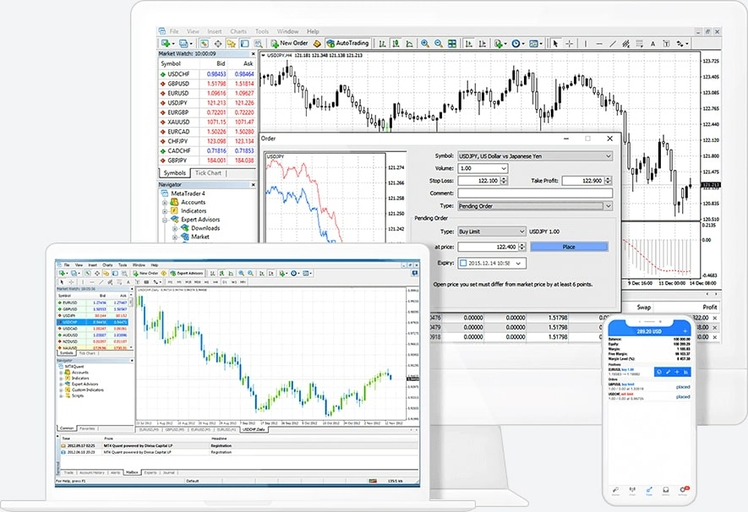Select USDCHF row in monitor Market Watch
Image resolution: width=748 pixels, height=512 pixels.
point(207,74)
